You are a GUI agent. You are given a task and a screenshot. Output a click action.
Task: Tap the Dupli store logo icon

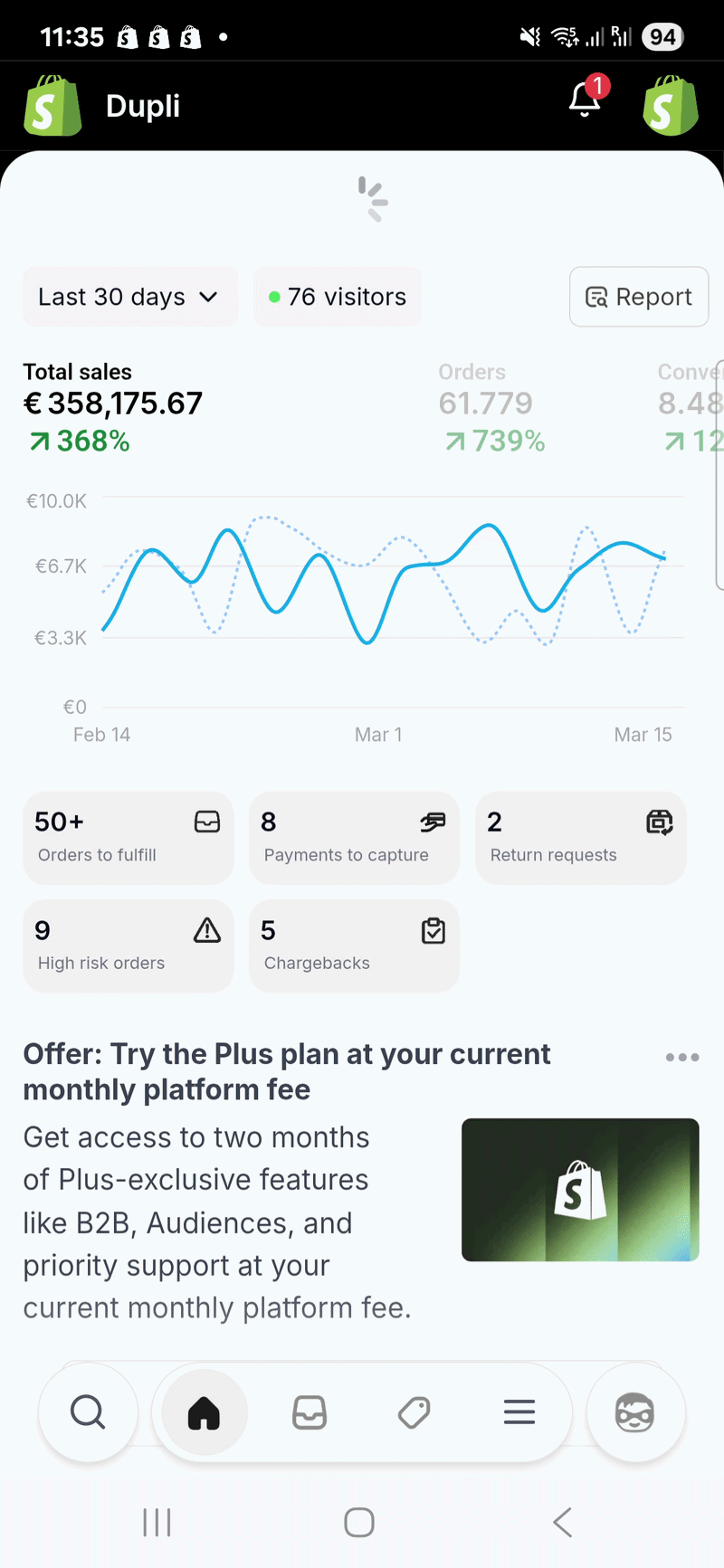[x=52, y=106]
